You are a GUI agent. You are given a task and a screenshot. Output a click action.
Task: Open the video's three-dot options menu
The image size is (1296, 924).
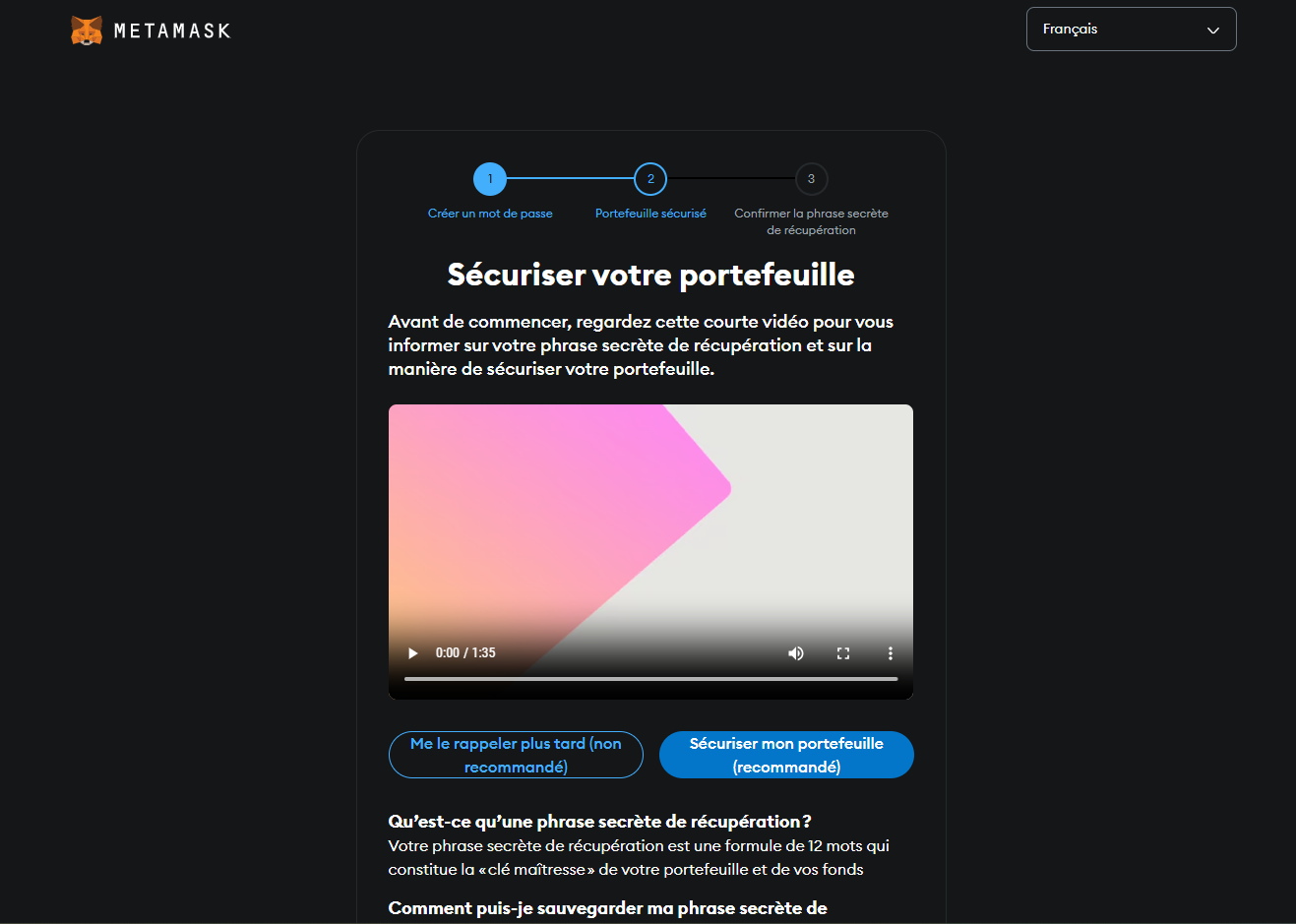[891, 653]
